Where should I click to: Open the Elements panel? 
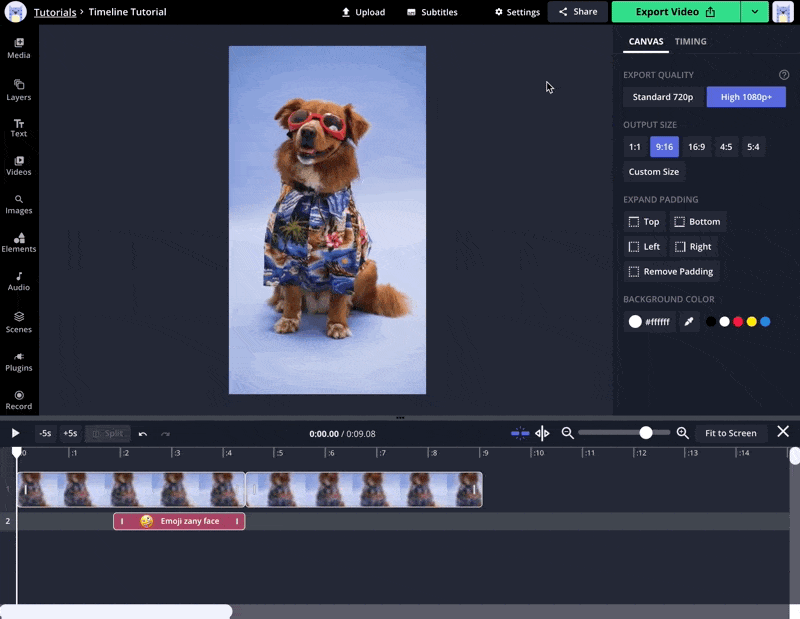click(19, 242)
